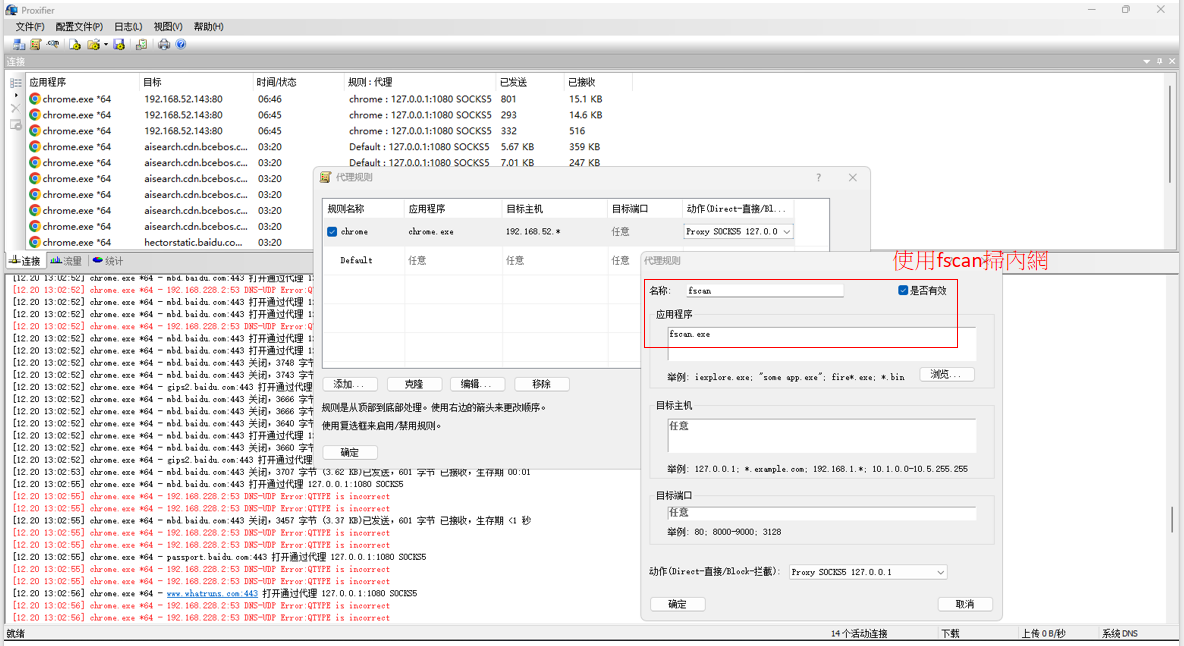Click the ? help icon in 代理规则 dialog
The image size is (1184, 646).
tap(819, 177)
